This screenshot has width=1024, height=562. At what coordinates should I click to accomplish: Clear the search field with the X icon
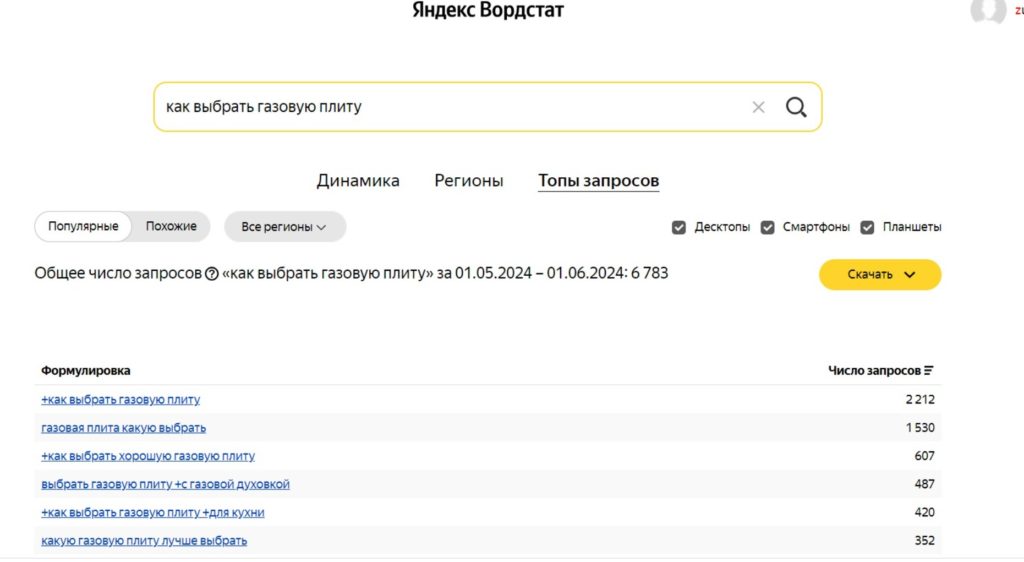758,107
